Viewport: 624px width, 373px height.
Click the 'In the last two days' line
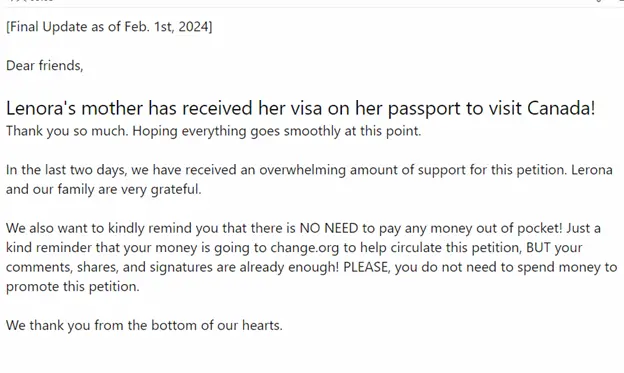309,170
